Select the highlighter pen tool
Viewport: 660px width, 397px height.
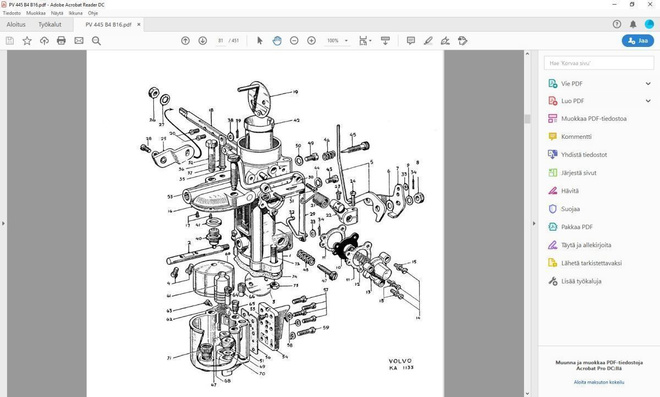(x=428, y=41)
